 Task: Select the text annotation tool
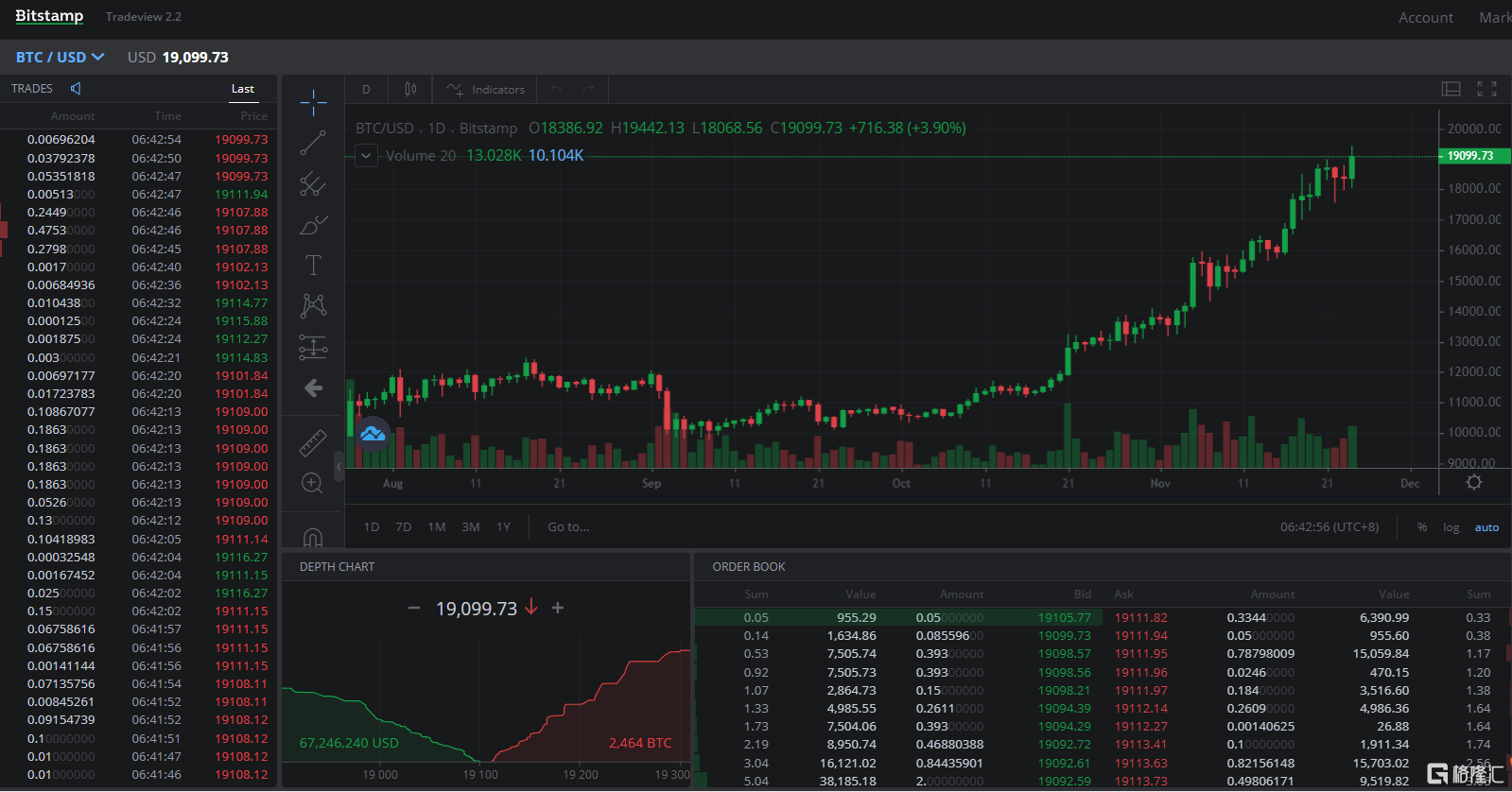(313, 266)
